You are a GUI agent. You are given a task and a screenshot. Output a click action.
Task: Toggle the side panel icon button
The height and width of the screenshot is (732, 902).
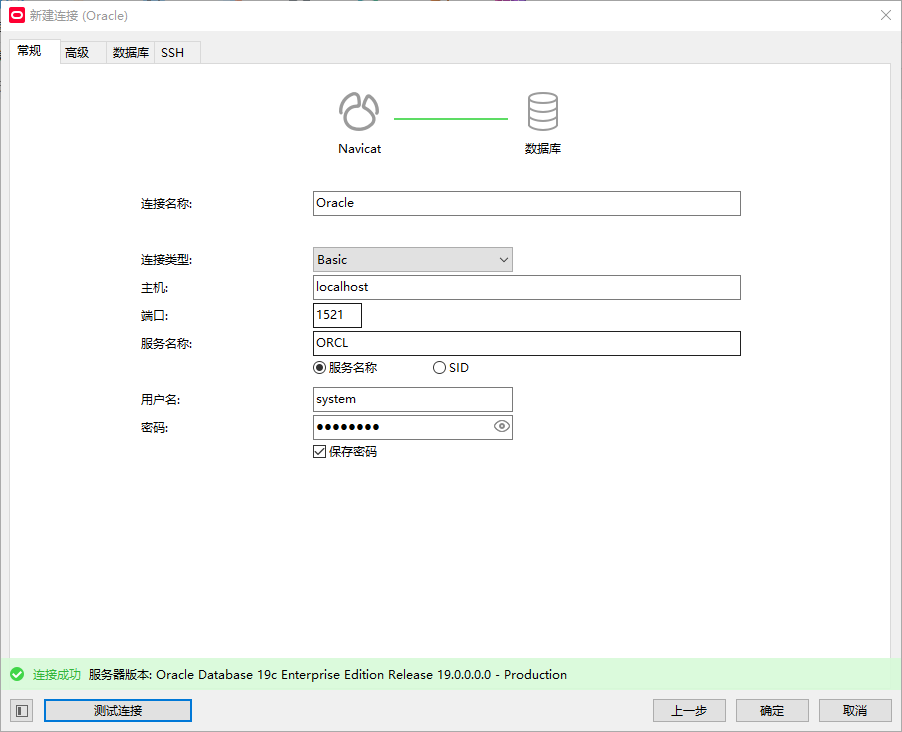pos(22,711)
